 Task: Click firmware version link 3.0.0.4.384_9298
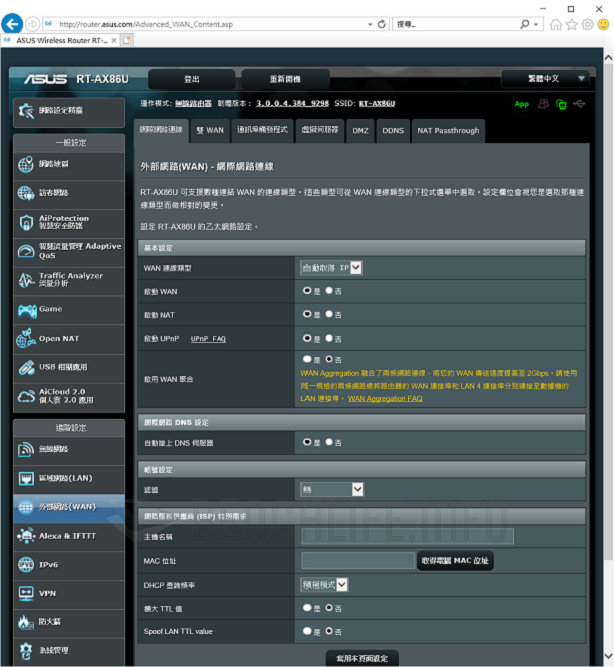click(x=292, y=103)
